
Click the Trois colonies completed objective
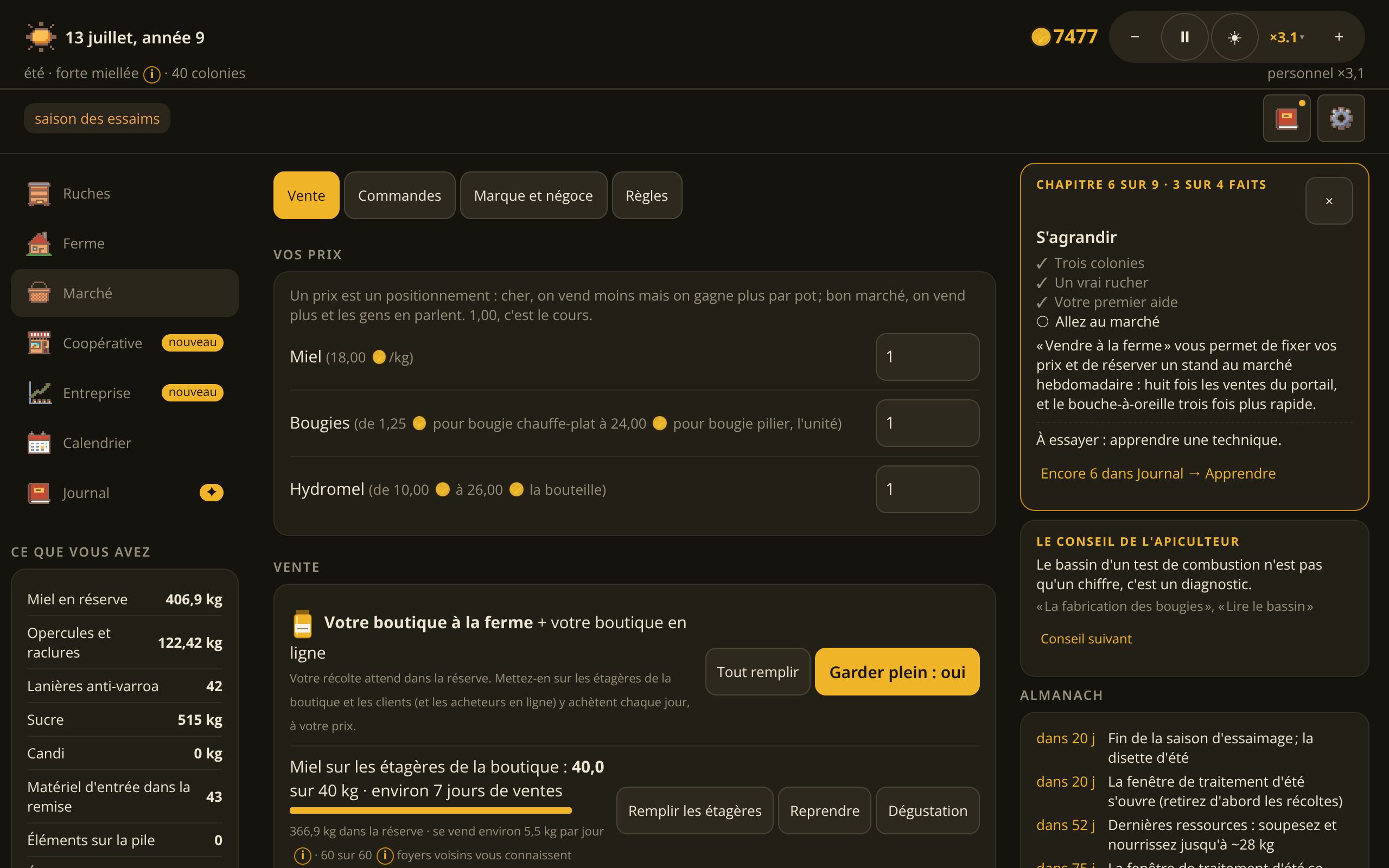1091,263
